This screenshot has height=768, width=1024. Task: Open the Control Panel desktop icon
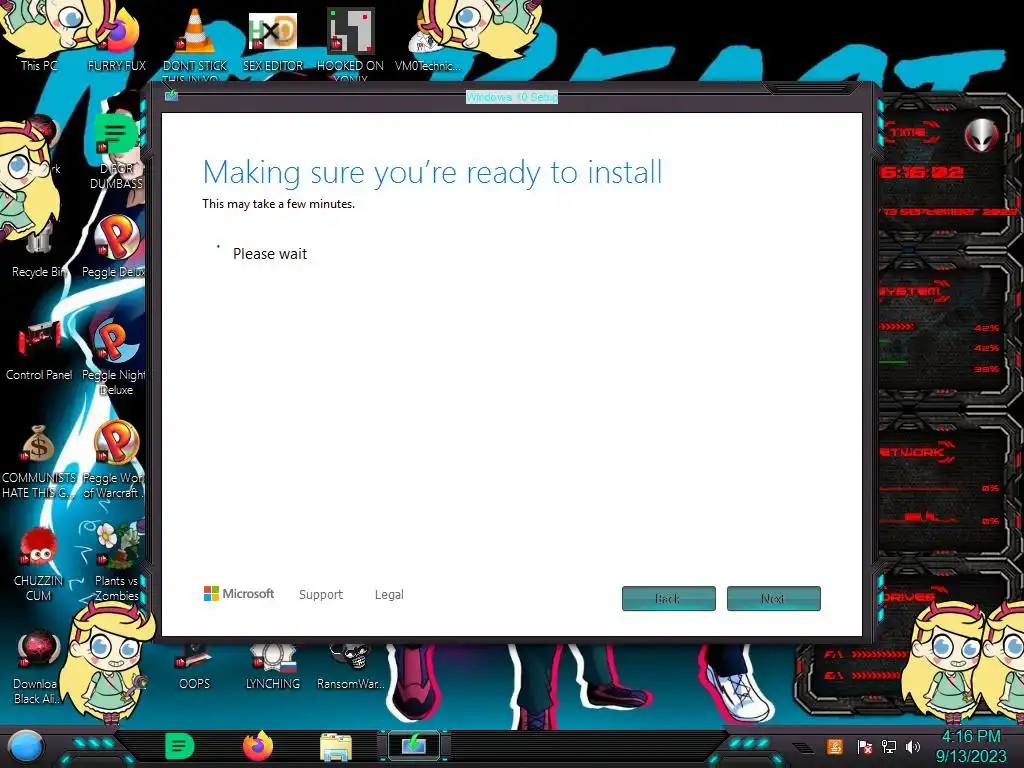coord(39,349)
